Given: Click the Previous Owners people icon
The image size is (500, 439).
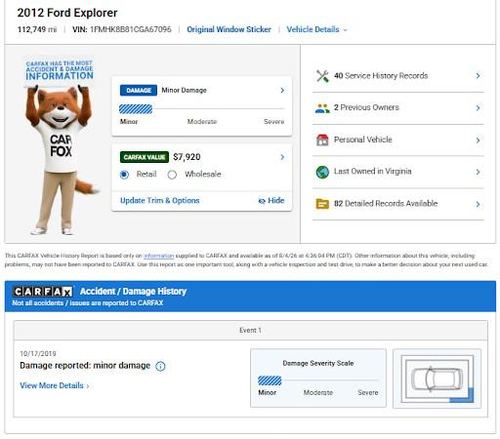Looking at the screenshot, I should click(x=322, y=108).
